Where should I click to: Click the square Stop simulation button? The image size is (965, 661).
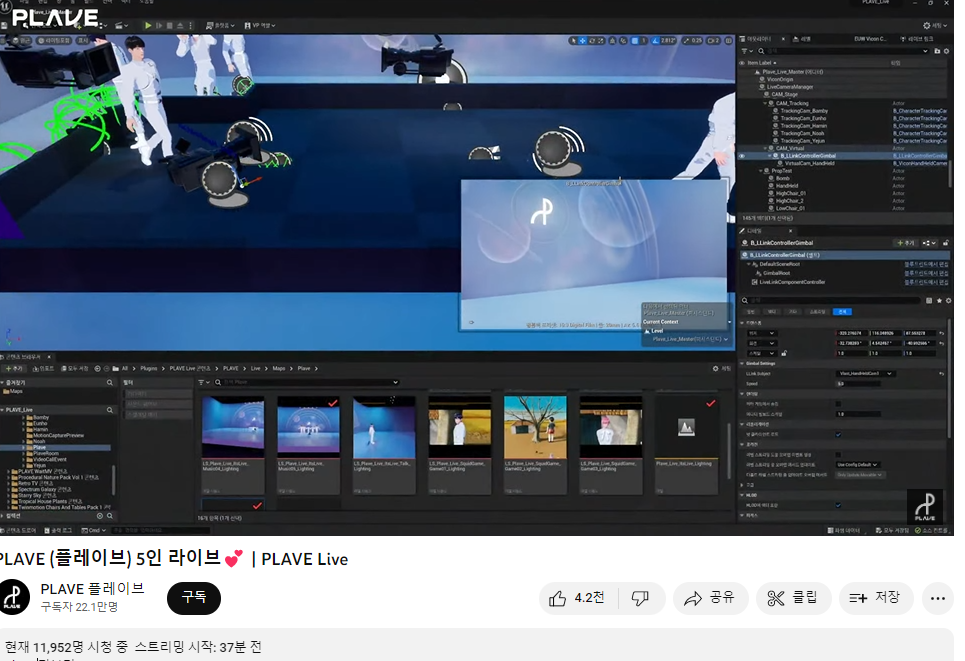pyautogui.click(x=170, y=25)
